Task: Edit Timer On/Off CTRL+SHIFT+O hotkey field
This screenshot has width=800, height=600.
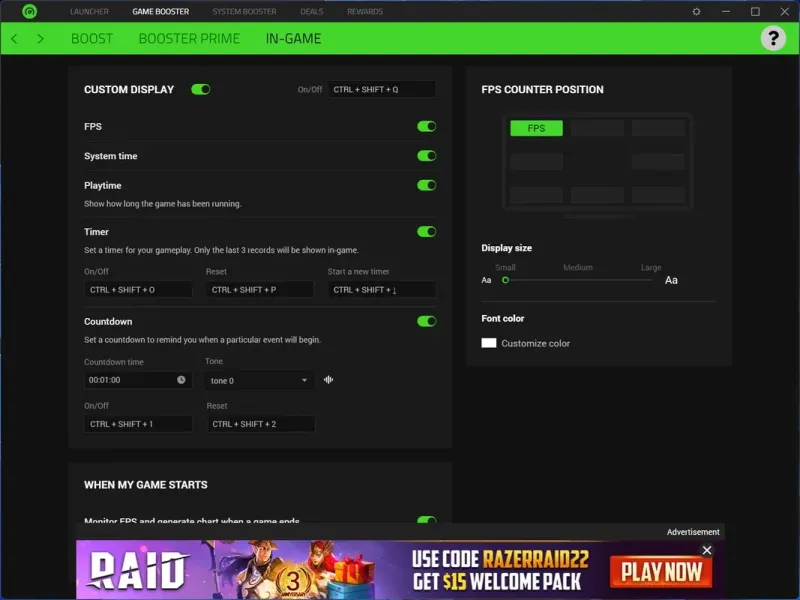Action: [x=138, y=290]
